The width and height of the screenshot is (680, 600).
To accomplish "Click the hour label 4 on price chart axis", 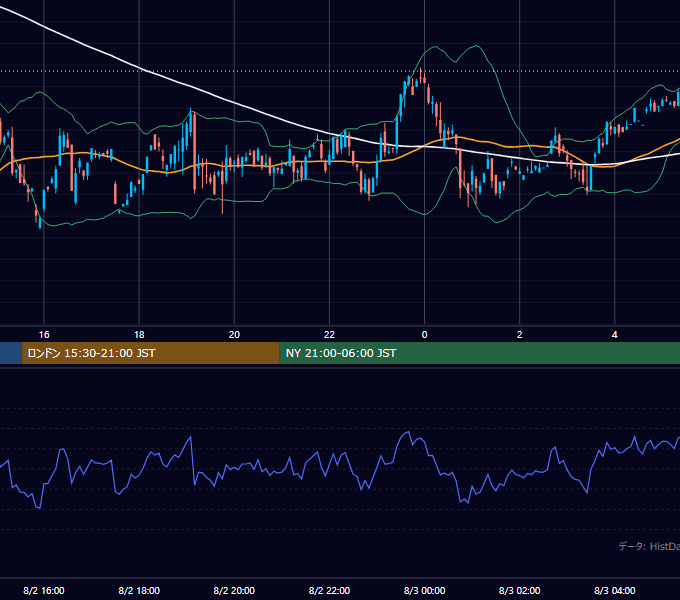I will [x=615, y=335].
